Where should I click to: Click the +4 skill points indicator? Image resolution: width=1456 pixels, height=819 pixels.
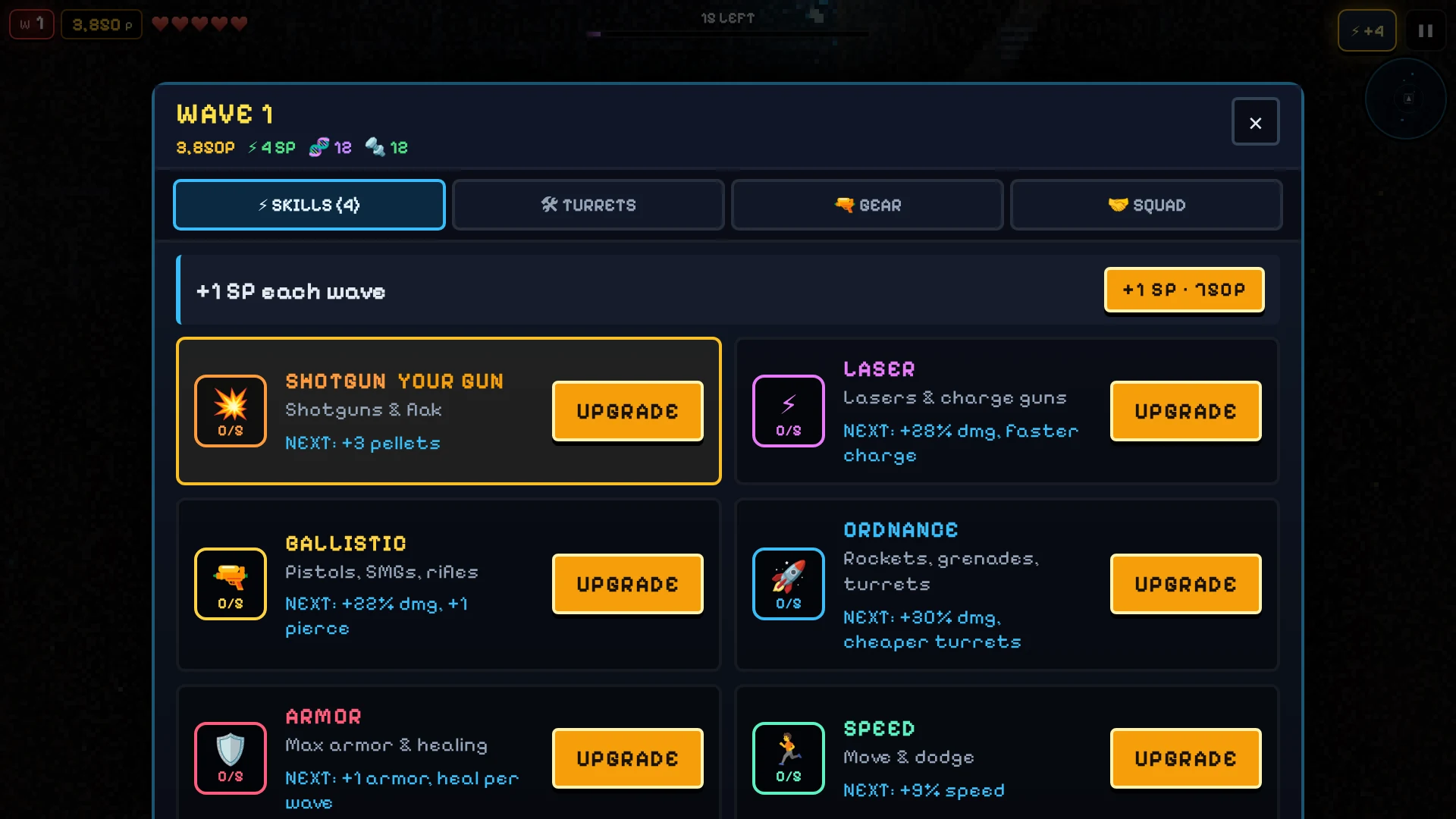pyautogui.click(x=1367, y=31)
